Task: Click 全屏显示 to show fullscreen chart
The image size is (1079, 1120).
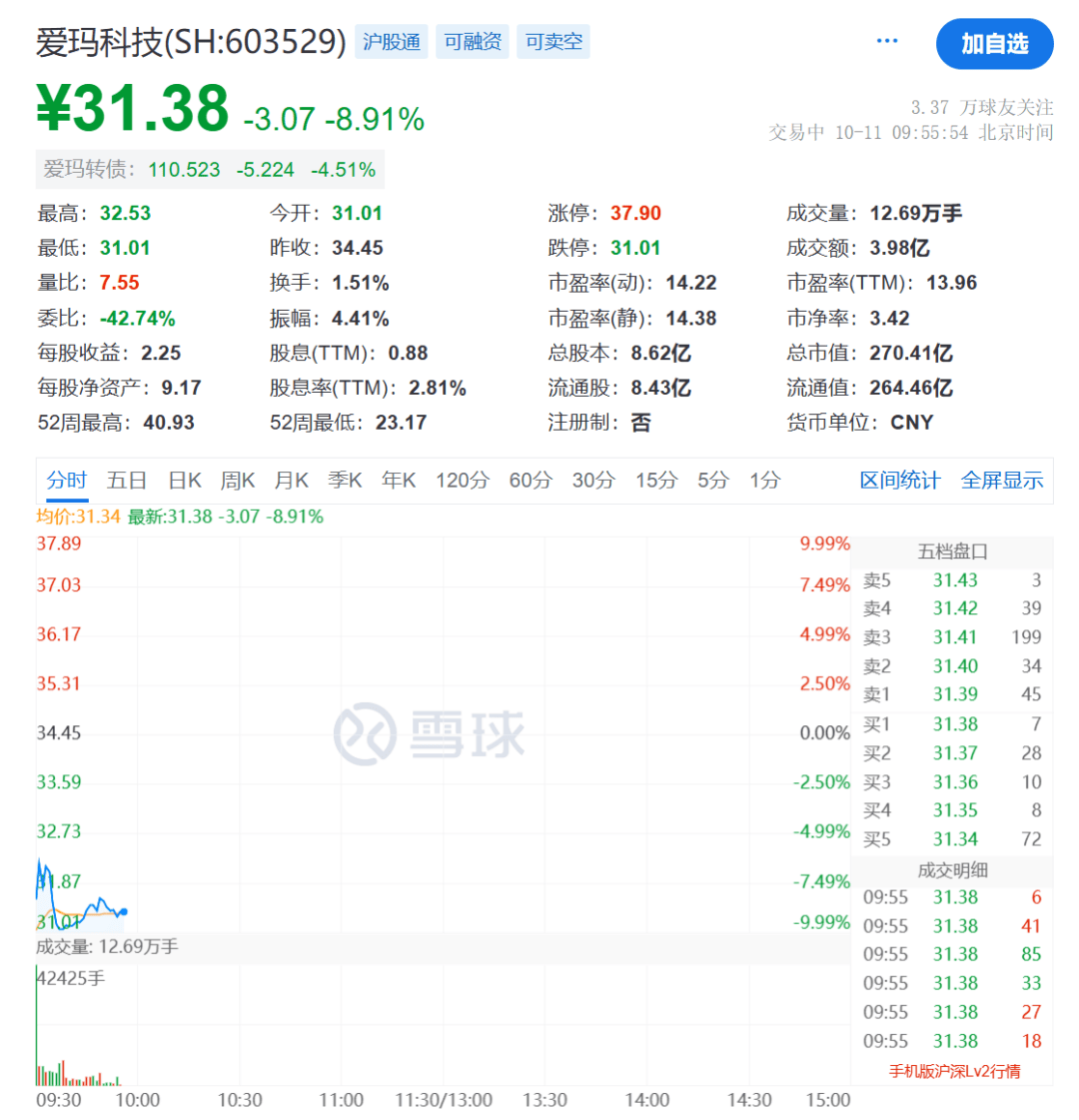Action: click(1002, 480)
